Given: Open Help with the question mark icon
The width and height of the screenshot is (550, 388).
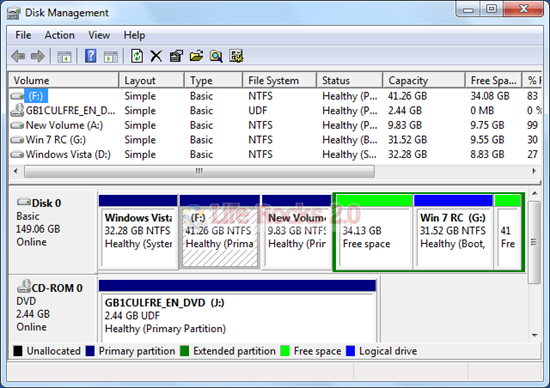Looking at the screenshot, I should pos(90,56).
